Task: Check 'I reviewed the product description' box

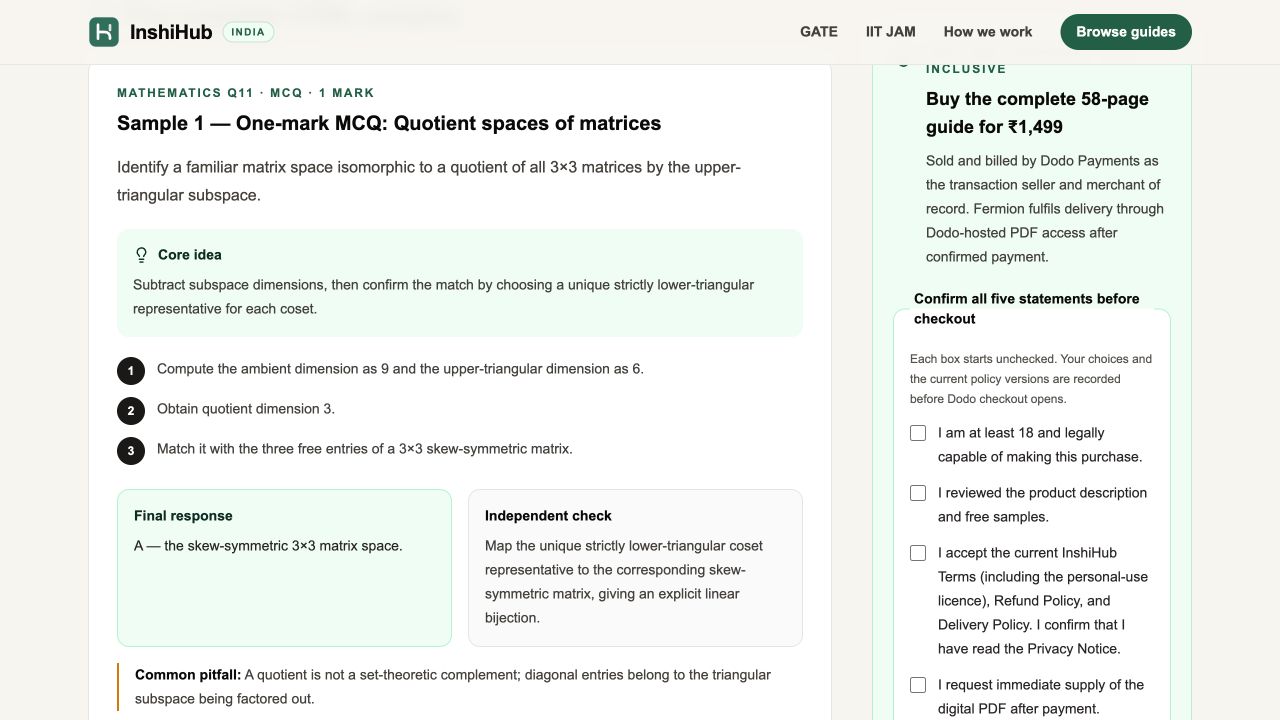Action: (x=918, y=493)
